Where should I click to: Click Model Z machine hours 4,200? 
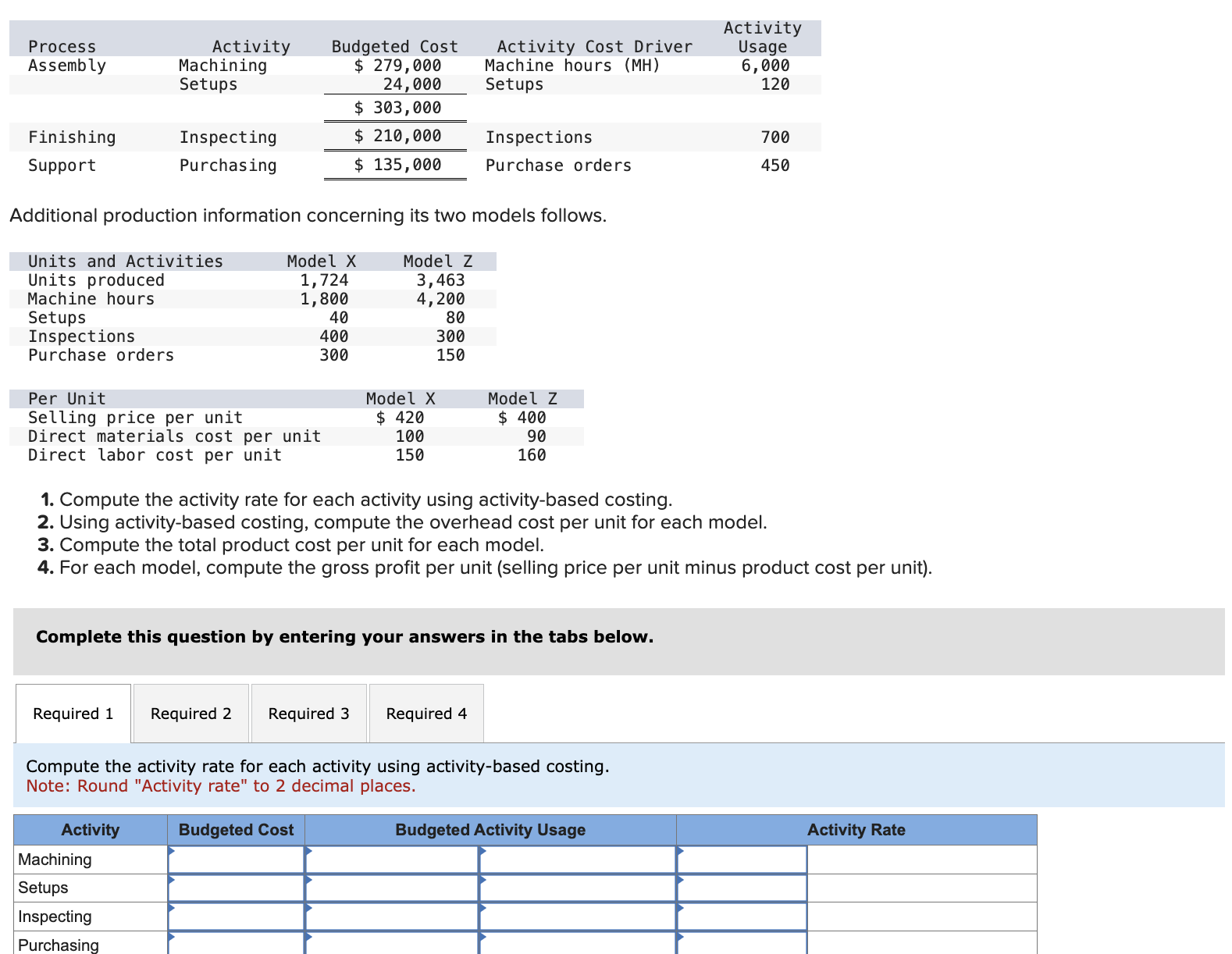click(440, 299)
